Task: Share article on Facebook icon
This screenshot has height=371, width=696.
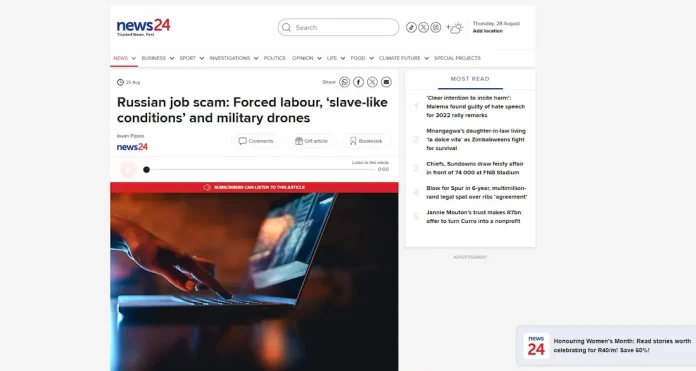Action: (x=359, y=82)
